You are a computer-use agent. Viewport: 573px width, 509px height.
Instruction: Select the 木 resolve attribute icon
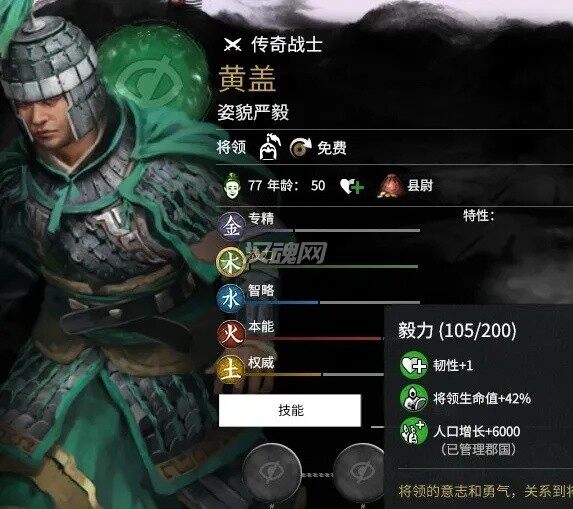(x=231, y=263)
